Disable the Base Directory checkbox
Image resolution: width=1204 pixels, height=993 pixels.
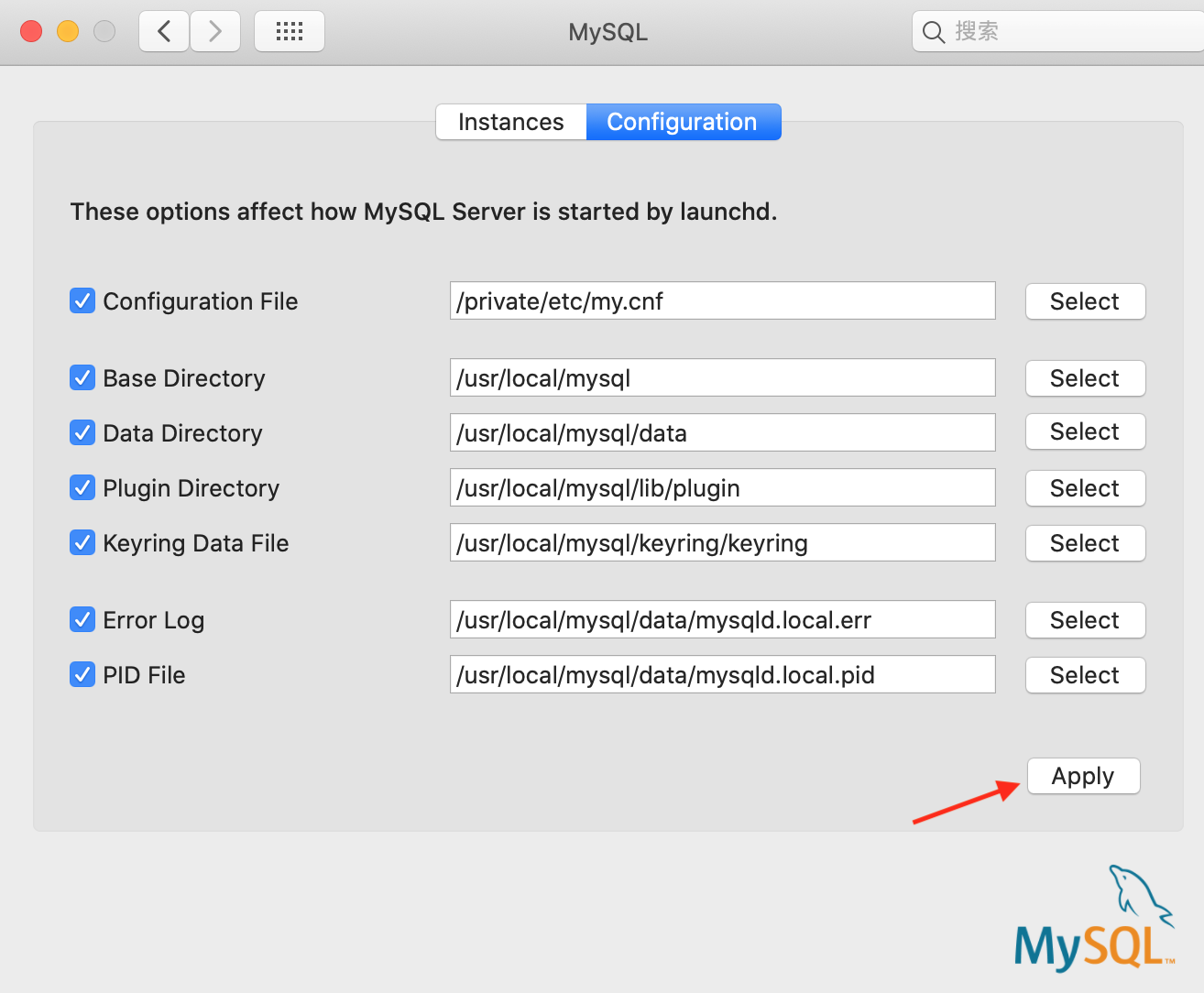point(82,377)
